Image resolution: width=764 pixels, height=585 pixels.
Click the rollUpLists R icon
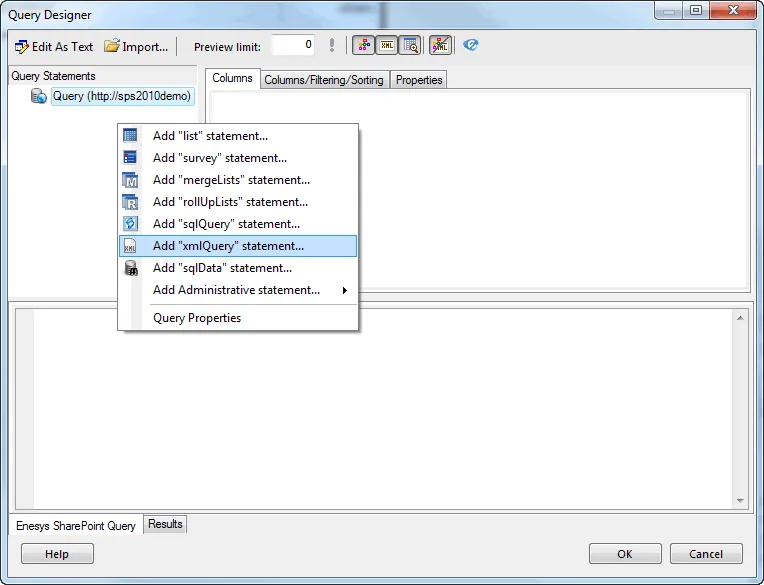[x=130, y=202]
